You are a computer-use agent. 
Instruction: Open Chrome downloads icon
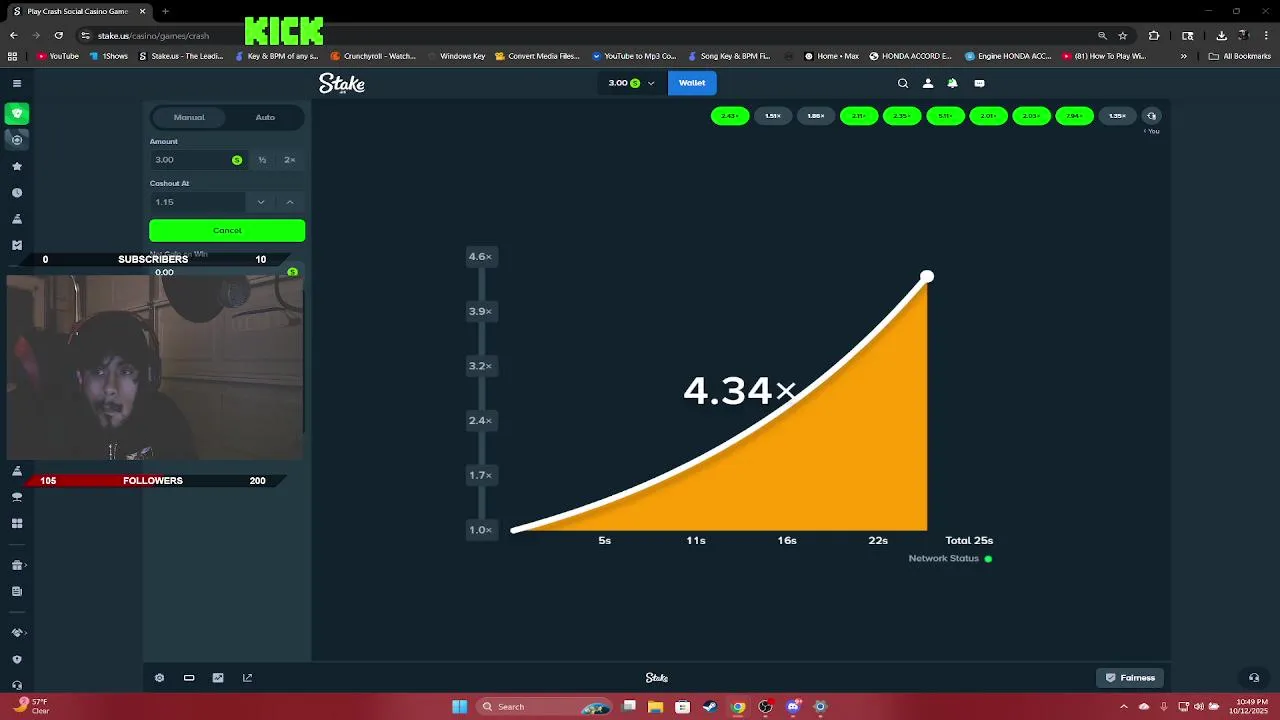click(x=1221, y=35)
